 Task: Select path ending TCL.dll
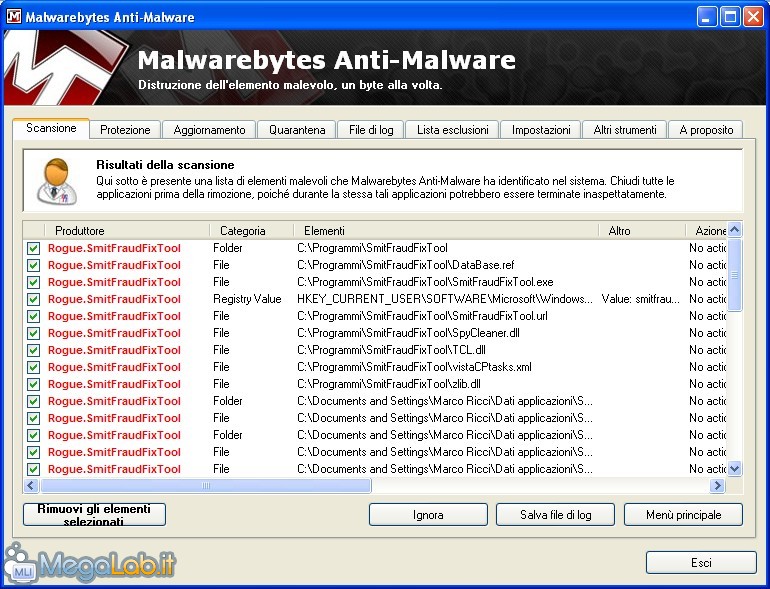pyautogui.click(x=391, y=350)
